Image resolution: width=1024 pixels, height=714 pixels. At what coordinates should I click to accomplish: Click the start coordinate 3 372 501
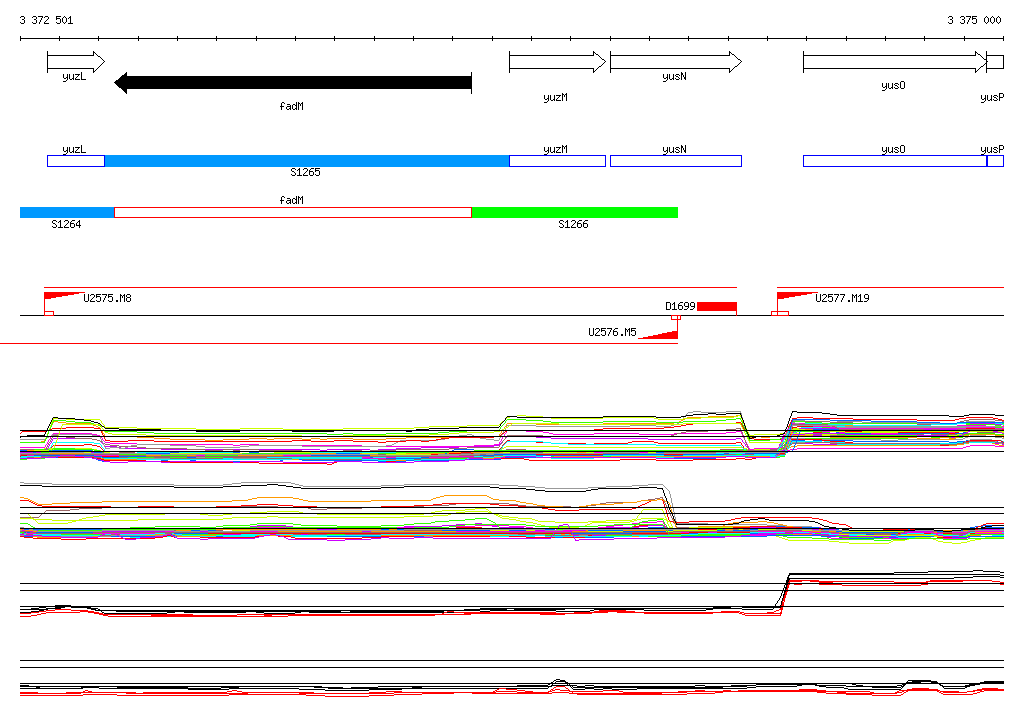46,20
